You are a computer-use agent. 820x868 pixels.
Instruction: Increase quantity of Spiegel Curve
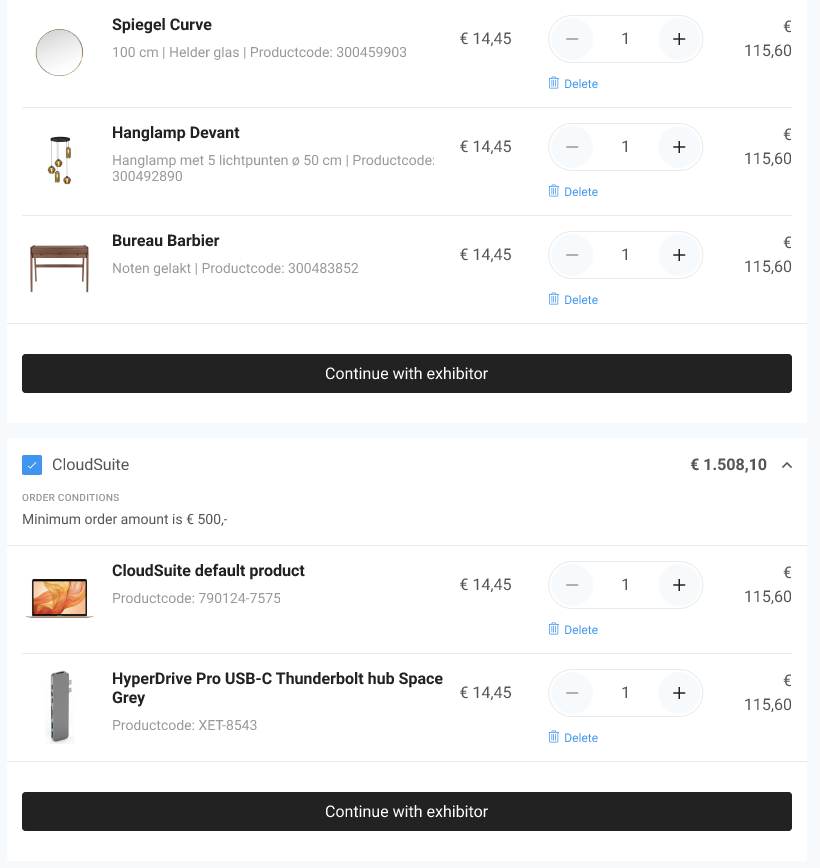click(679, 39)
